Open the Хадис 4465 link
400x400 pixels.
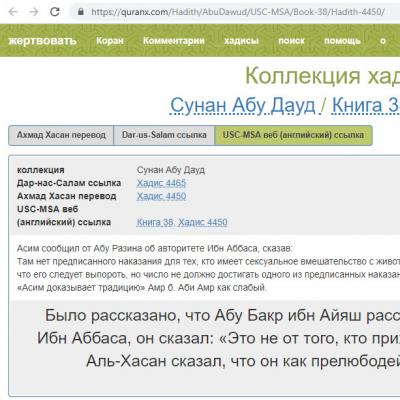click(161, 183)
